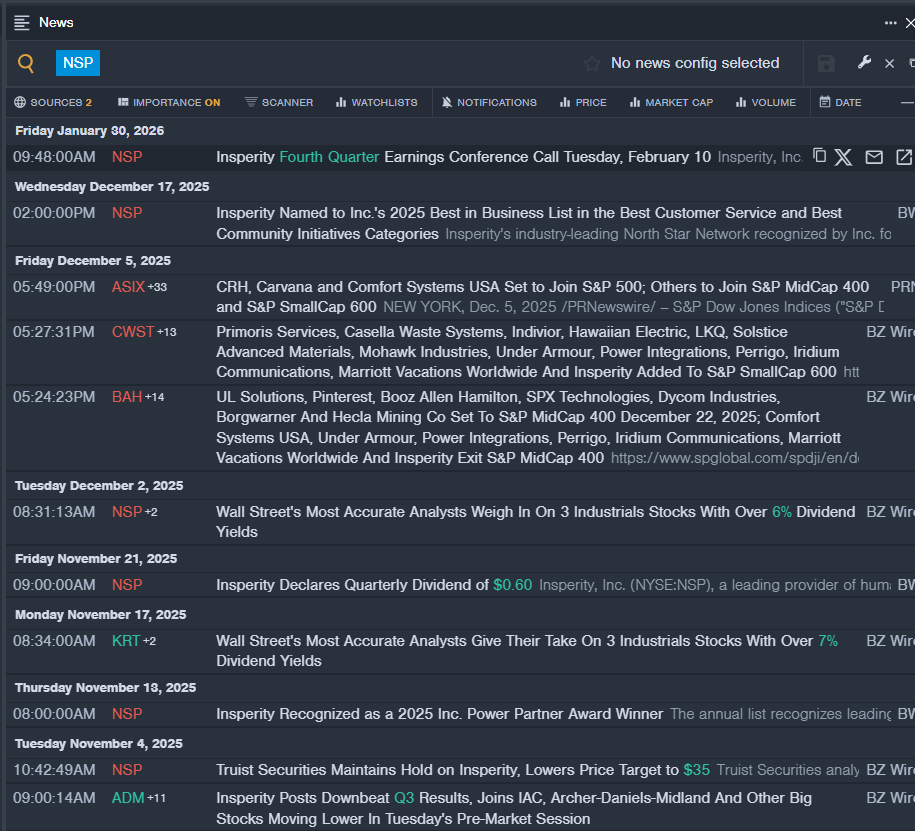The image size is (915, 831).
Task: Open the Sources dropdown
Action: tap(53, 102)
